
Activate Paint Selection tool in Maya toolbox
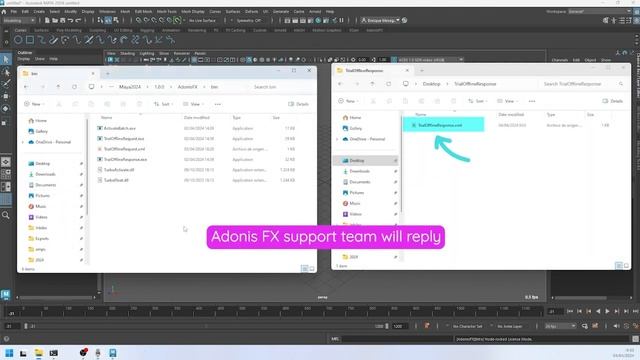tap(6, 84)
